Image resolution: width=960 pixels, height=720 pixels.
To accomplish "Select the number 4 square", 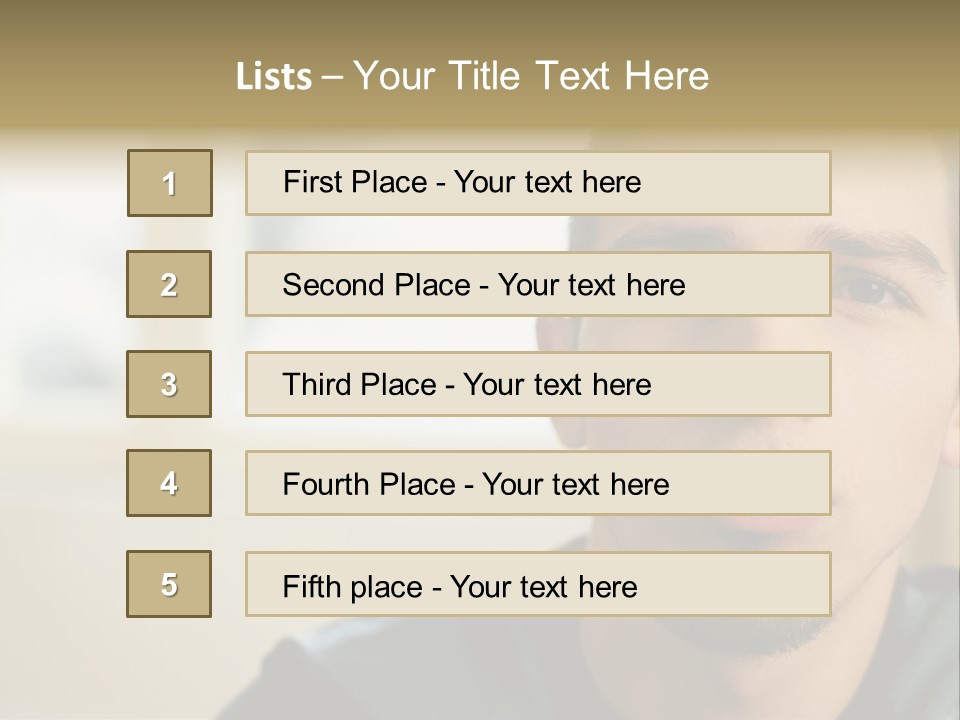I will click(x=169, y=483).
